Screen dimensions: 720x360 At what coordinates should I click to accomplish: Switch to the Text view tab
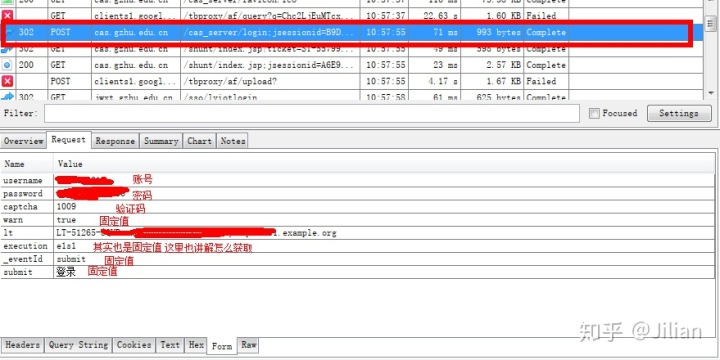click(170, 344)
